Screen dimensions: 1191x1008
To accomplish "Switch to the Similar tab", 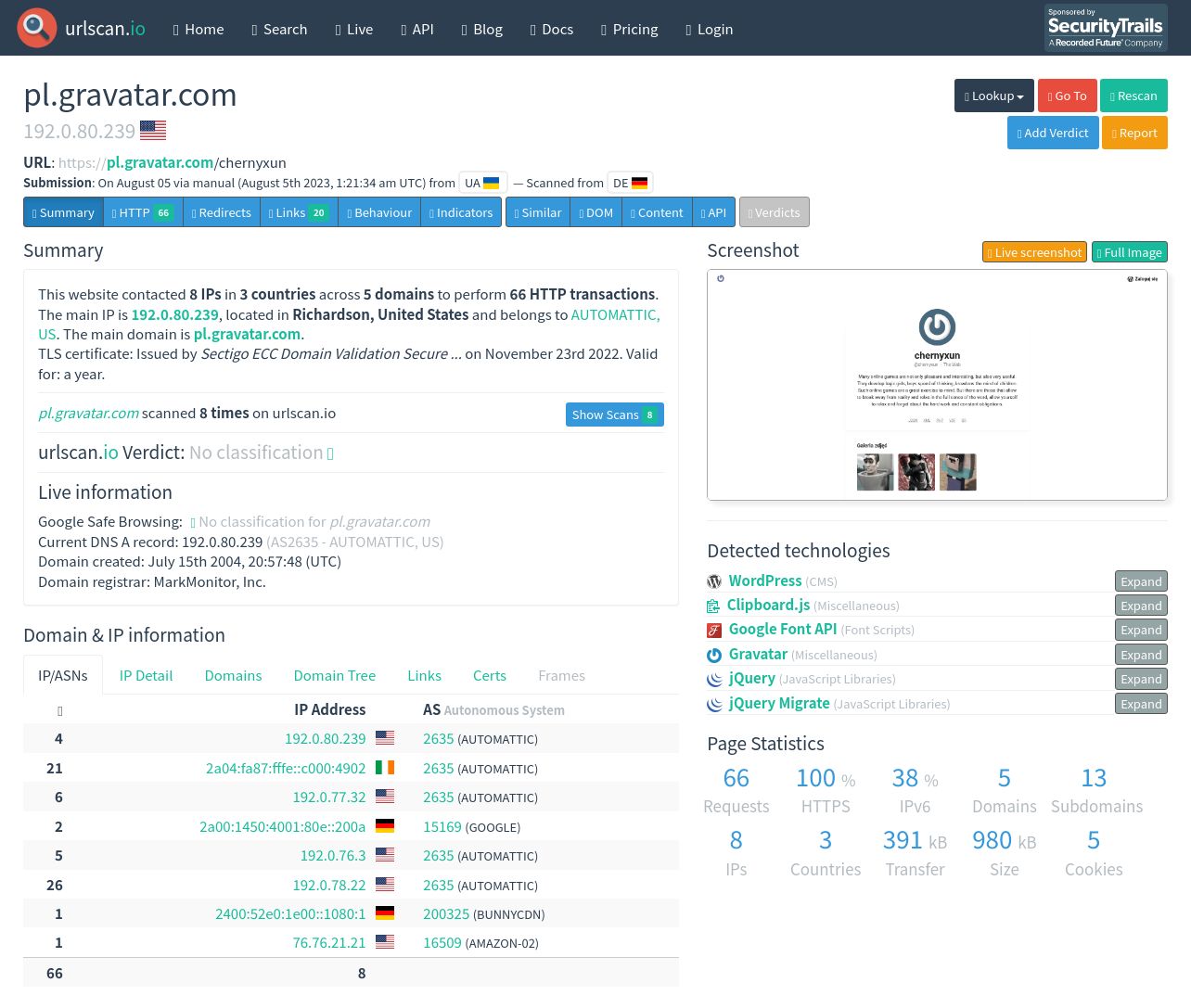I will (x=538, y=212).
